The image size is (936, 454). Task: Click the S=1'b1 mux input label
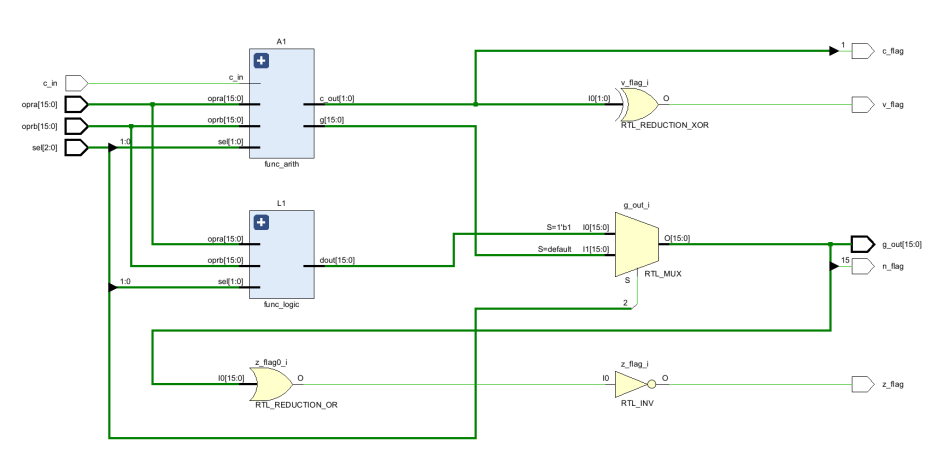pyautogui.click(x=559, y=227)
